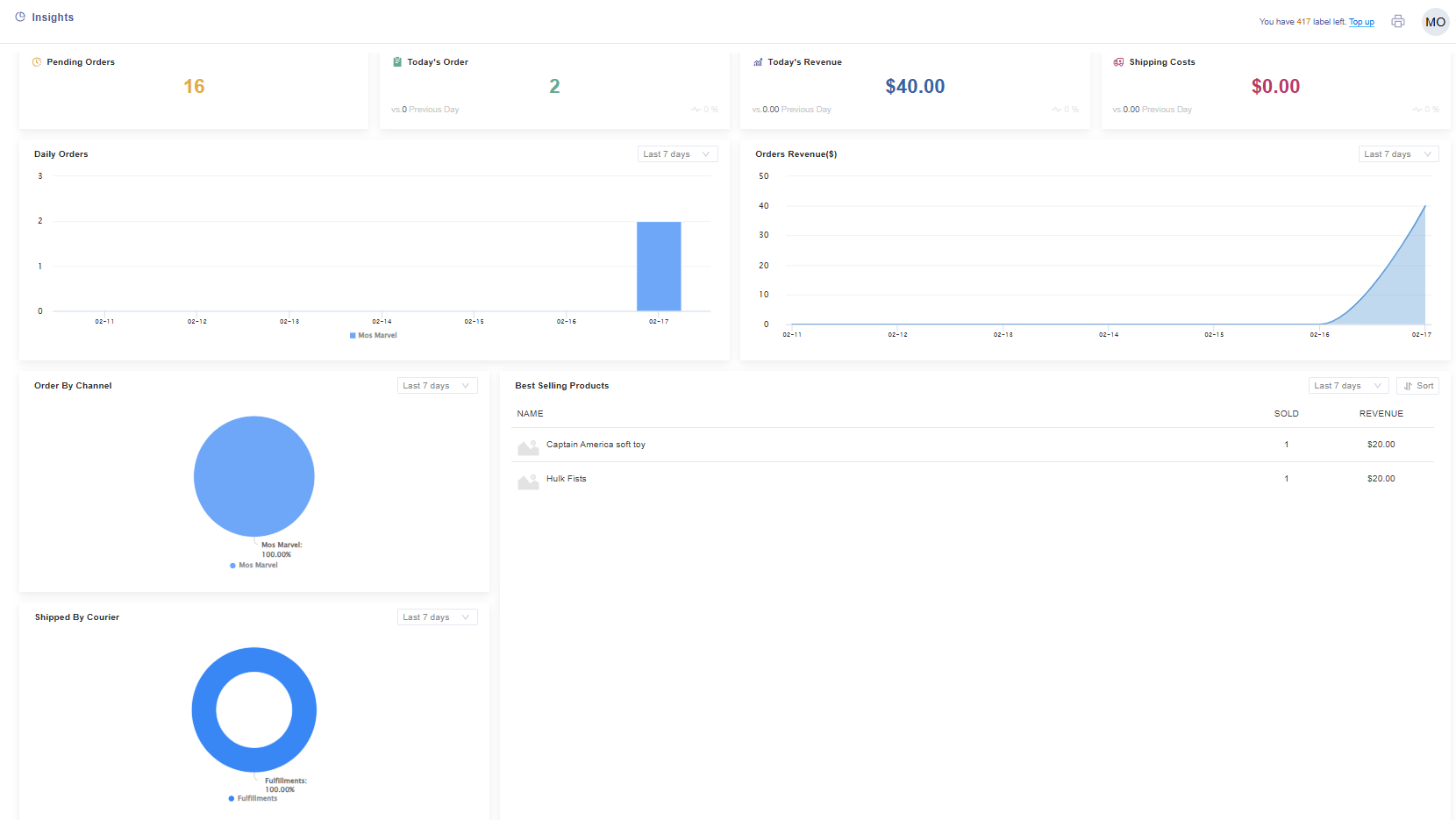This screenshot has height=820, width=1456.
Task: Click the REVENUE column header
Action: point(1381,414)
